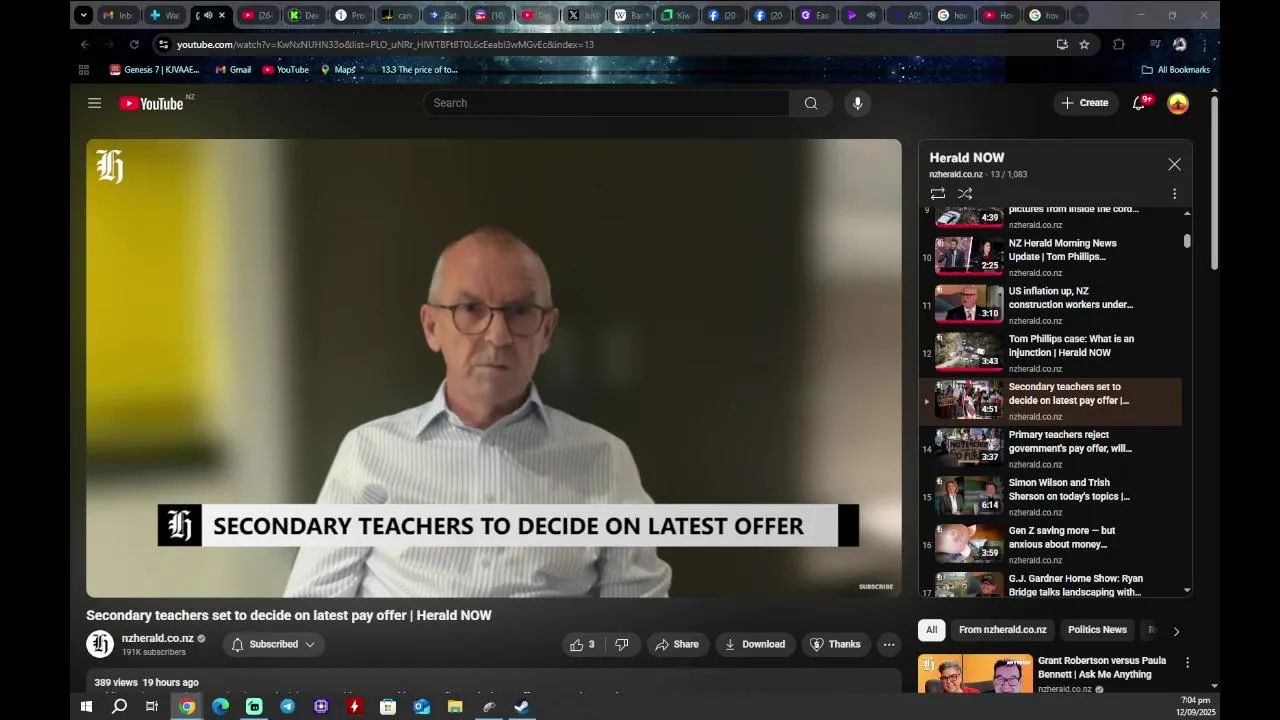Image resolution: width=1280 pixels, height=720 pixels.
Task: Click the install app icon in address bar
Action: pos(1062,44)
